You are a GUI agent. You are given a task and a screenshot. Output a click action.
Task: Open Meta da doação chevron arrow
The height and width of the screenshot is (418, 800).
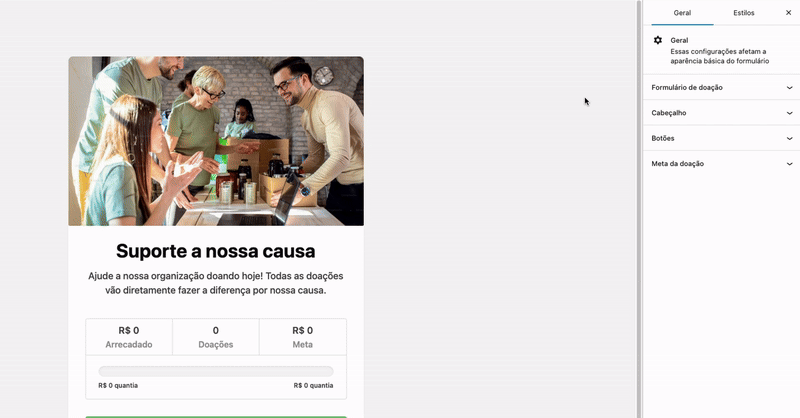tap(789, 164)
